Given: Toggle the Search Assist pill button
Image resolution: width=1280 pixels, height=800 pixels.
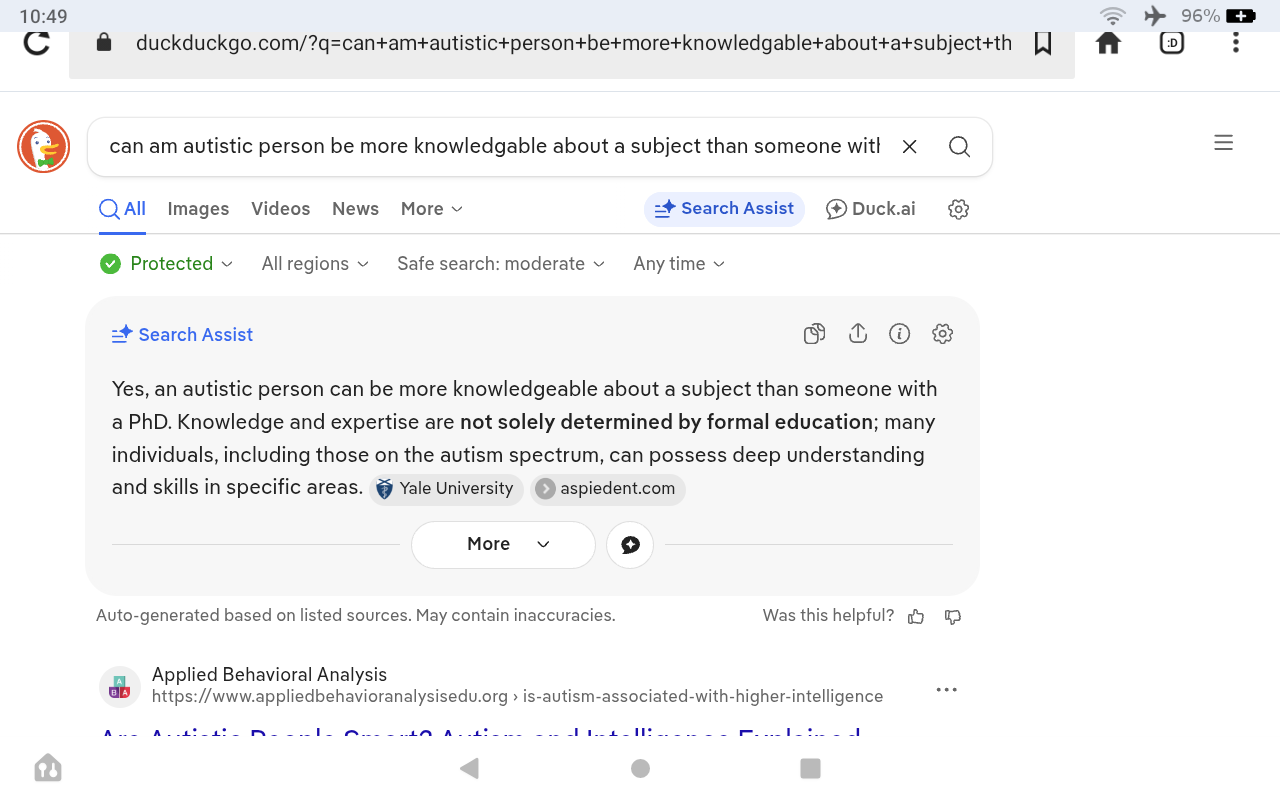Looking at the screenshot, I should 724,209.
